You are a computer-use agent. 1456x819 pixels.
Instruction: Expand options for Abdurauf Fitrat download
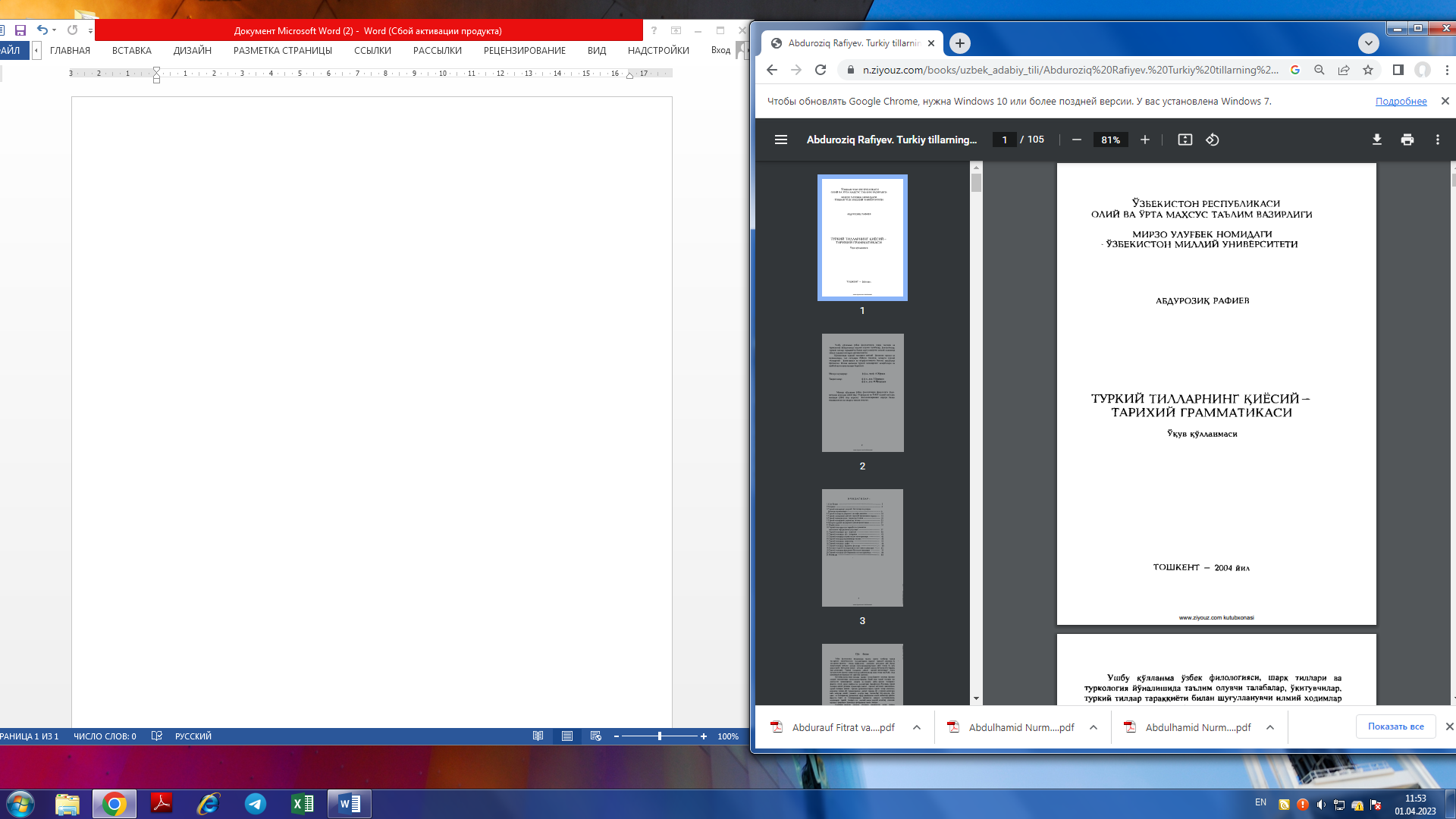coord(917,727)
